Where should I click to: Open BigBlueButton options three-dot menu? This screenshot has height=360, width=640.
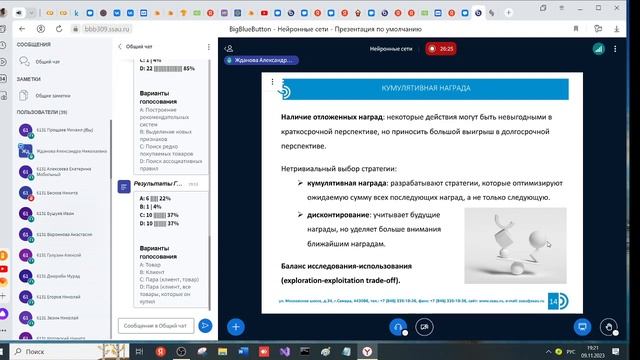tap(615, 49)
